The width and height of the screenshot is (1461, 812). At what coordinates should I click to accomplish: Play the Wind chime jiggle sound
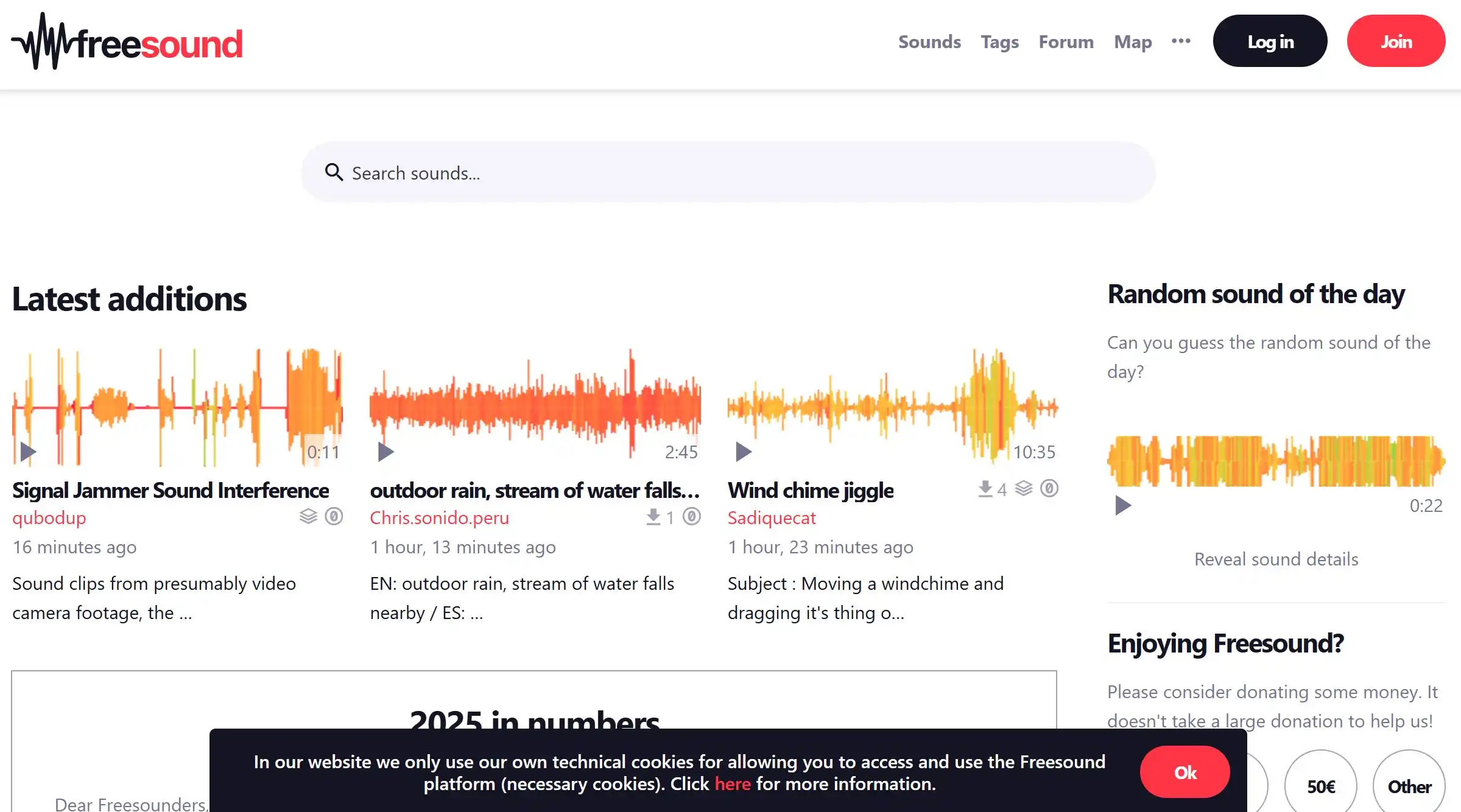(744, 452)
